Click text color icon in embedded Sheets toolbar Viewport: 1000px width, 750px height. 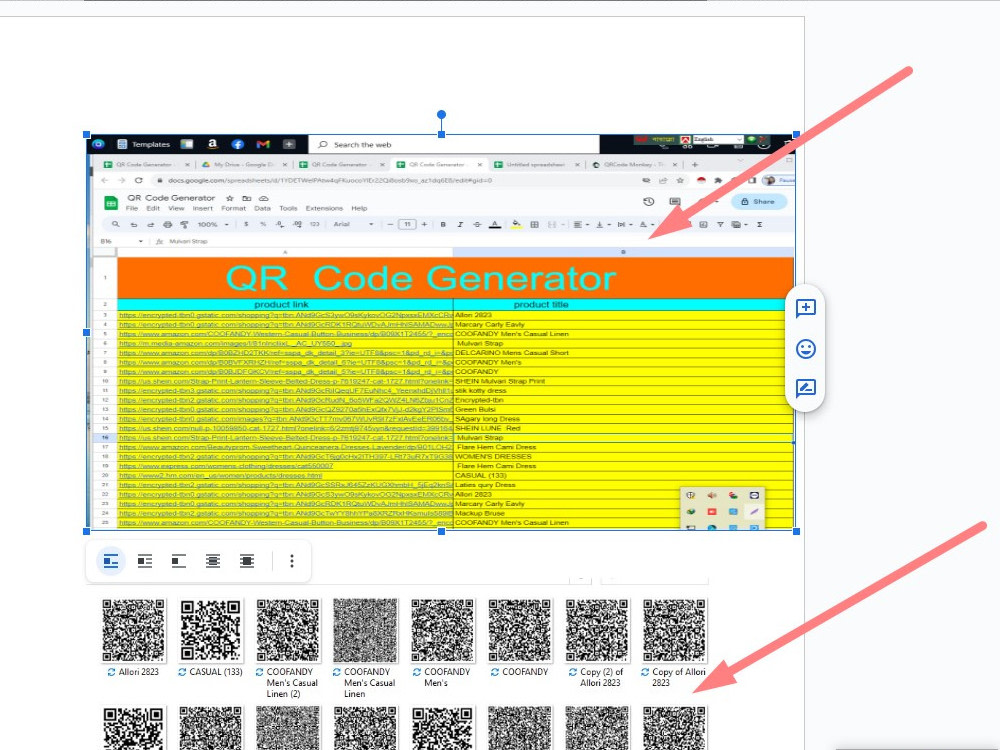coord(494,224)
